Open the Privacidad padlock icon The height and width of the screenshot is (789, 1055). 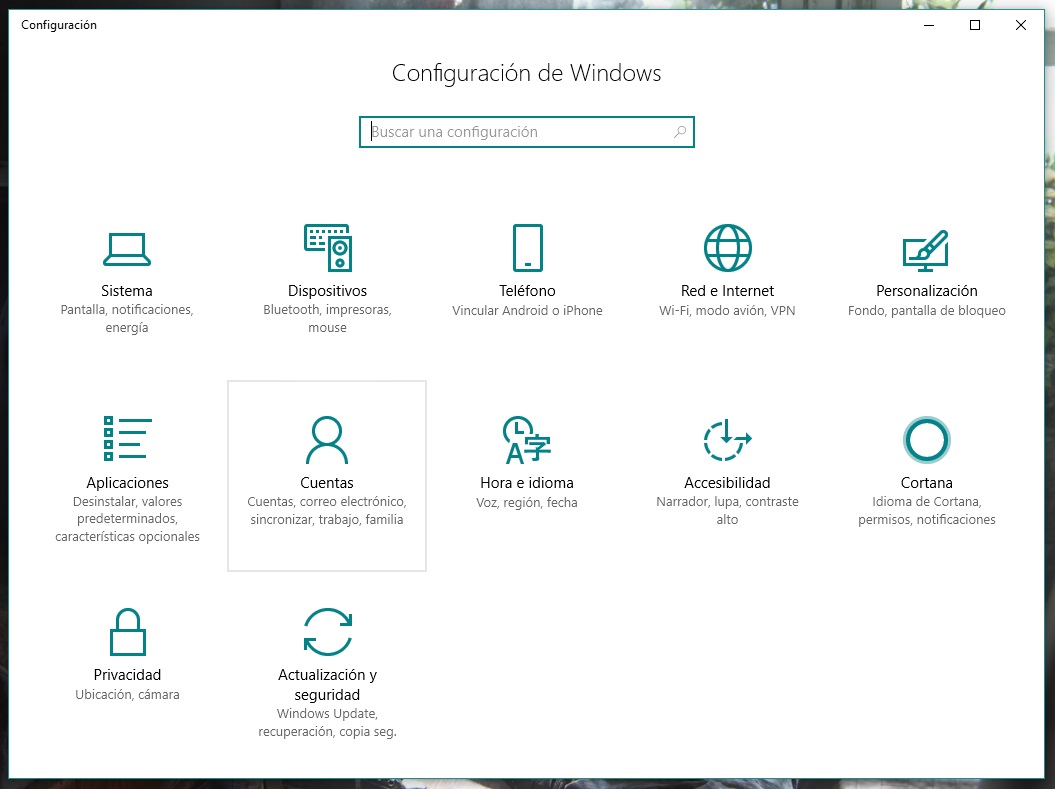(127, 632)
